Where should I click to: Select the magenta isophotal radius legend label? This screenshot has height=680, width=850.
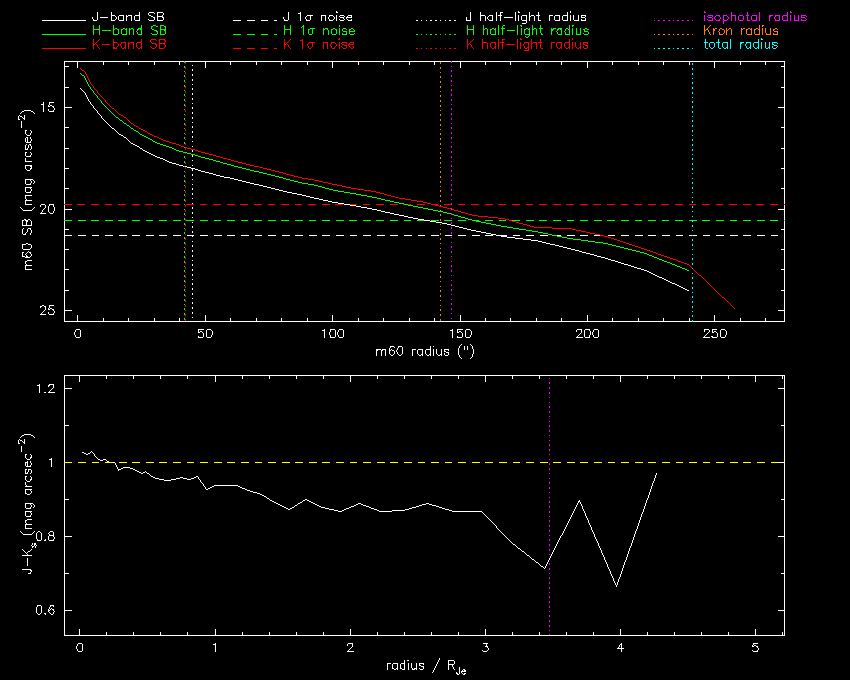click(x=754, y=18)
